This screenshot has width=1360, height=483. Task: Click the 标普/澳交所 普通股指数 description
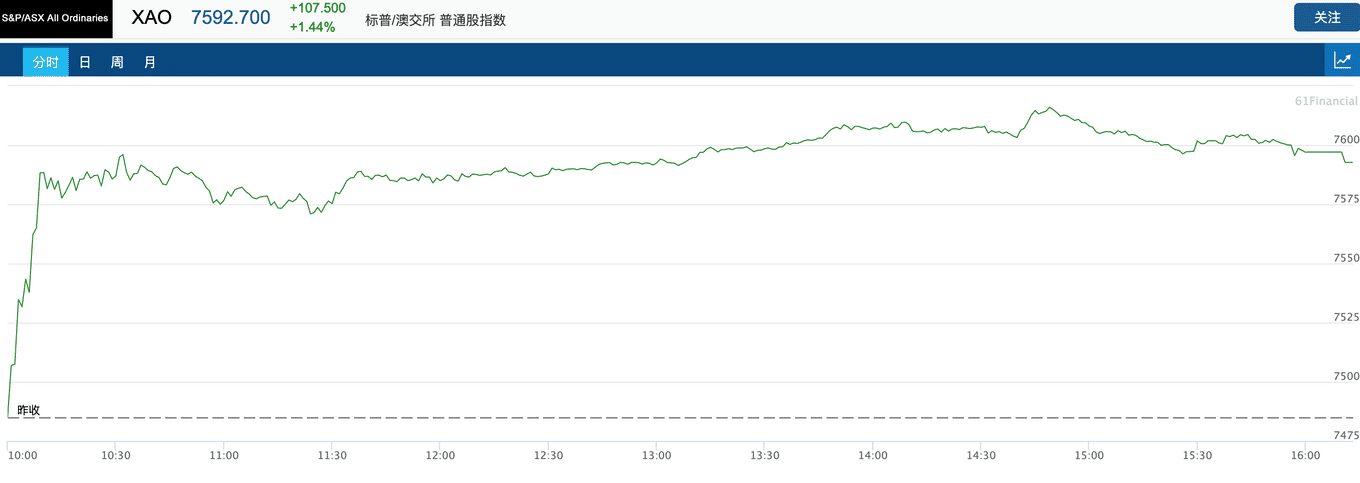(x=436, y=19)
